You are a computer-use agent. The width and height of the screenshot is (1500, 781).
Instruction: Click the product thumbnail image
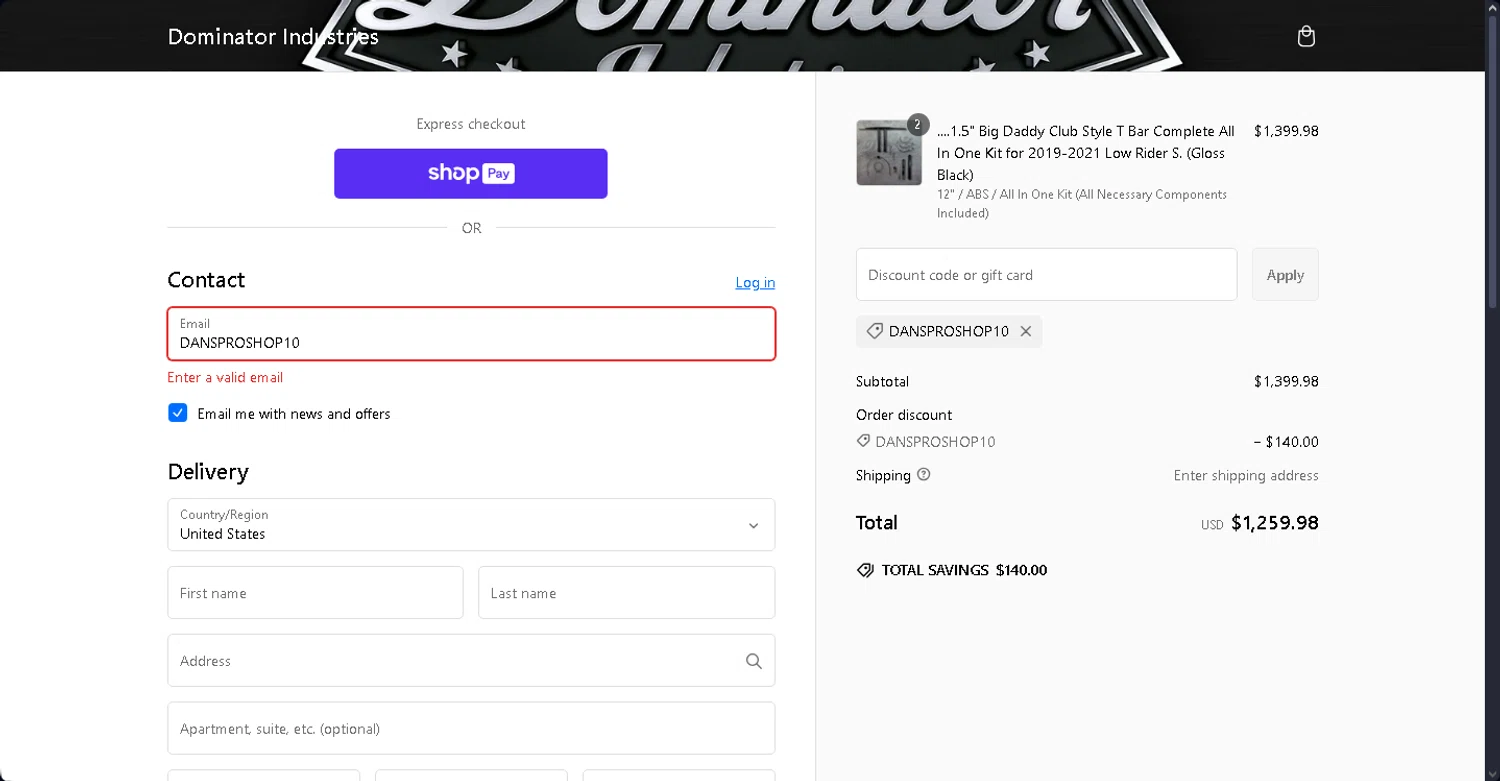889,152
